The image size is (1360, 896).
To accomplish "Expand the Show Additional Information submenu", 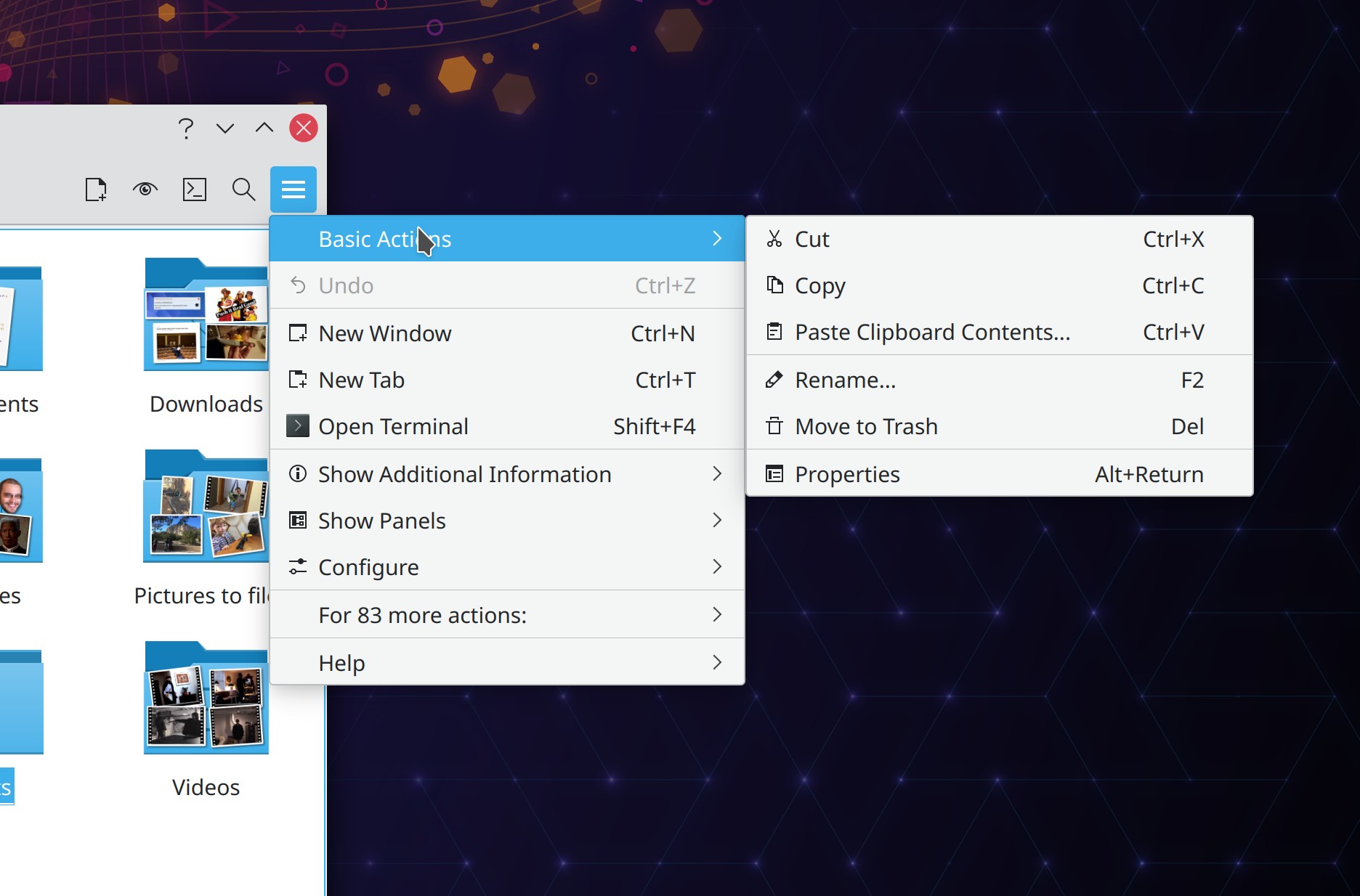I will click(x=507, y=474).
